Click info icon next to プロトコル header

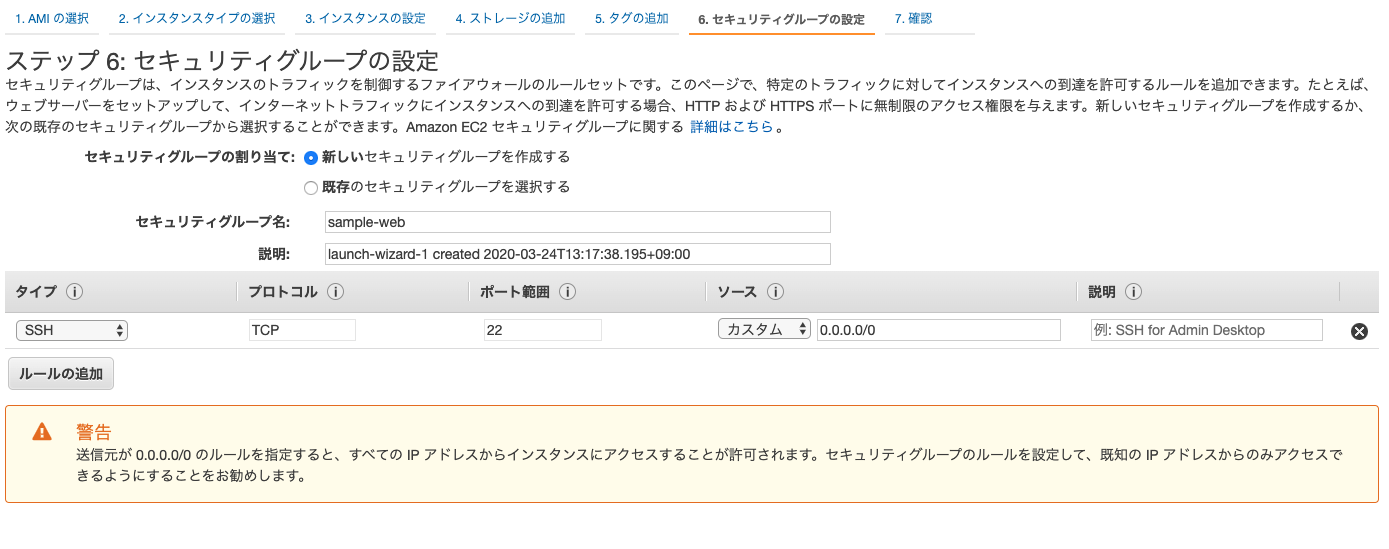point(336,292)
